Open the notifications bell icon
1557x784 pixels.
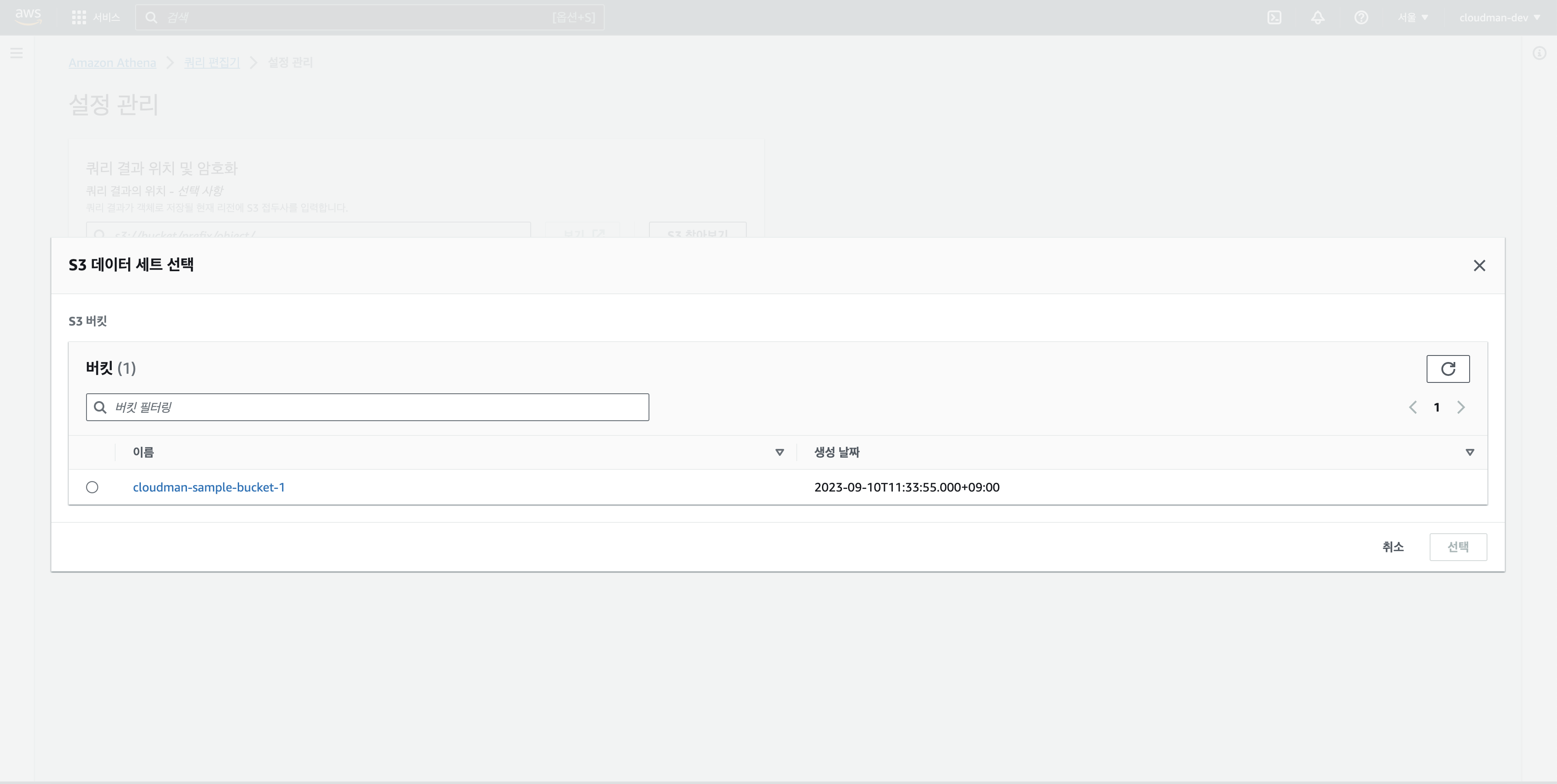pyautogui.click(x=1317, y=17)
